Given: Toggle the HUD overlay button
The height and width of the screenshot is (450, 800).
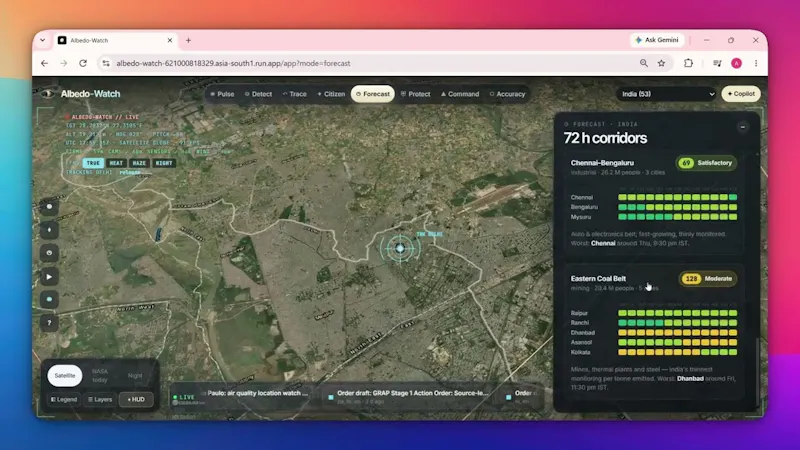Looking at the screenshot, I should pos(136,399).
